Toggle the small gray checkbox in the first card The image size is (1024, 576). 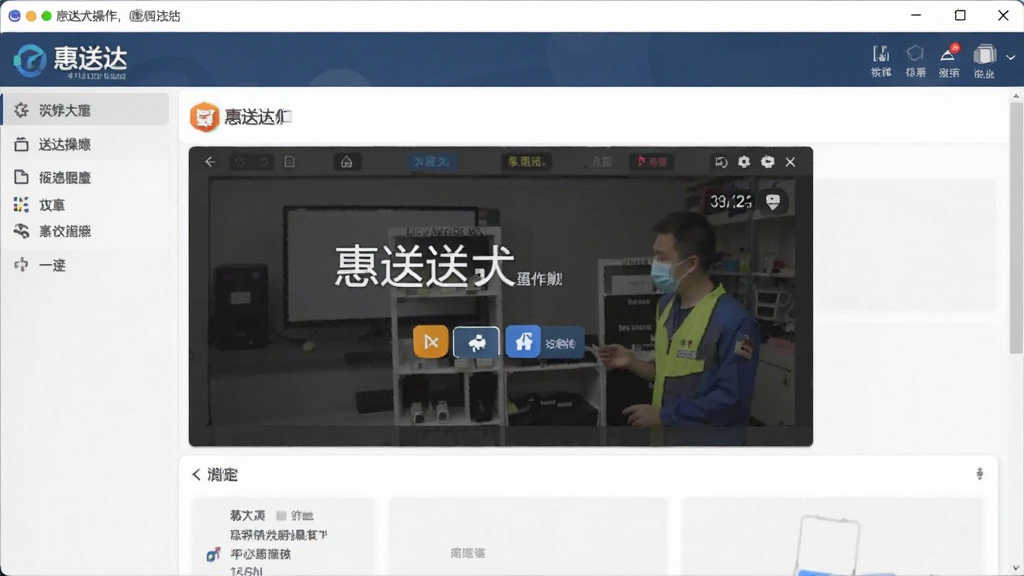(x=281, y=516)
